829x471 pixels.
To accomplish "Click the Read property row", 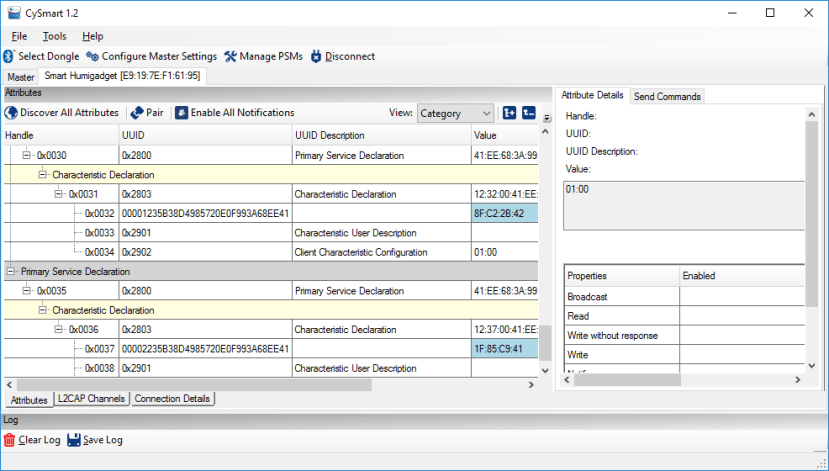I will [685, 316].
